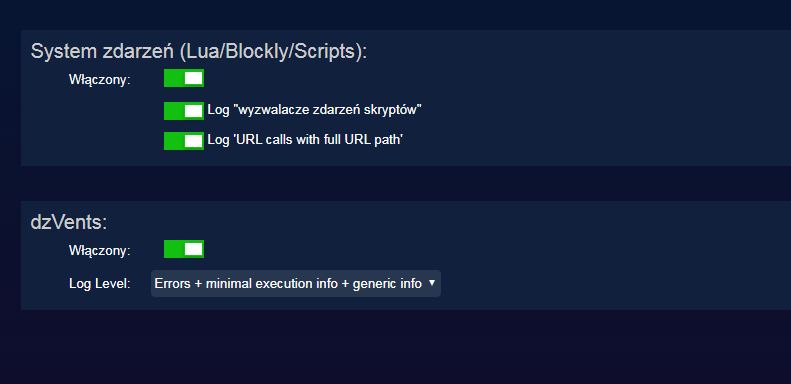Click white knob of dzVents enabled switch
Image resolution: width=791 pixels, height=384 pixels.
pos(194,249)
